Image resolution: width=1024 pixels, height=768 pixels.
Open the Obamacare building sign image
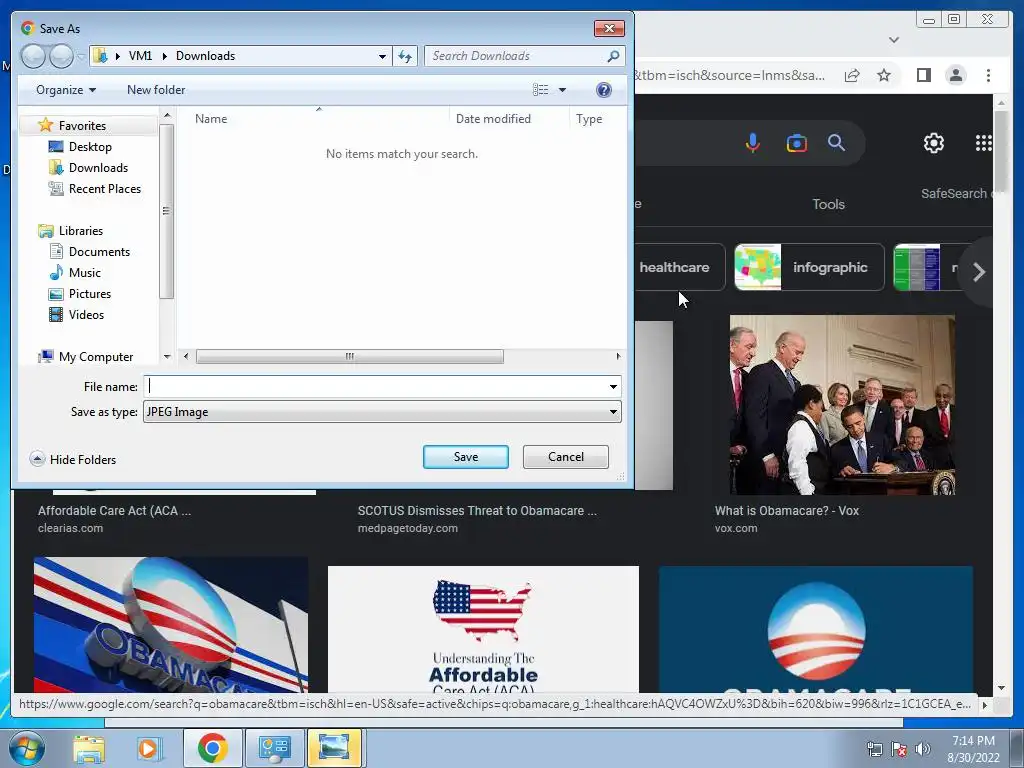[x=171, y=625]
